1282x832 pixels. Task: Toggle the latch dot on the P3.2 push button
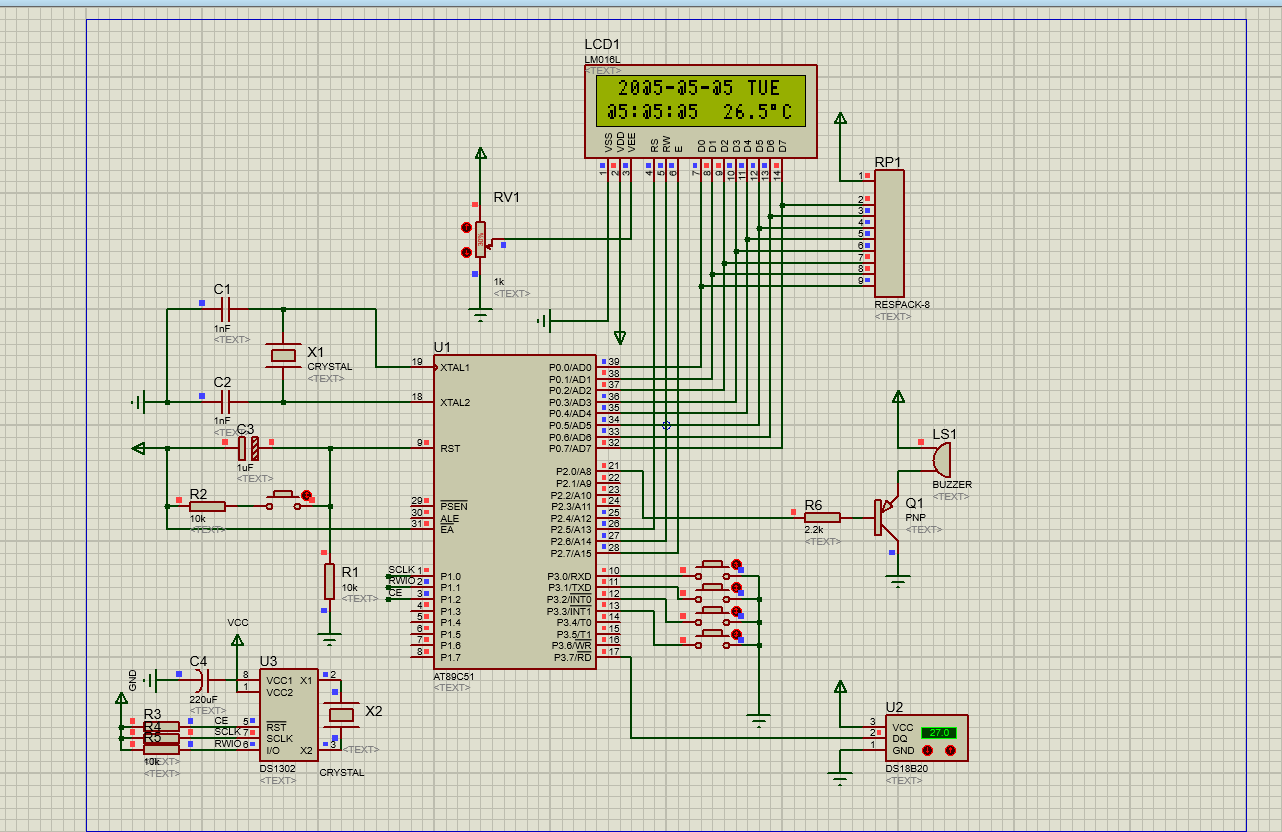[x=737, y=610]
